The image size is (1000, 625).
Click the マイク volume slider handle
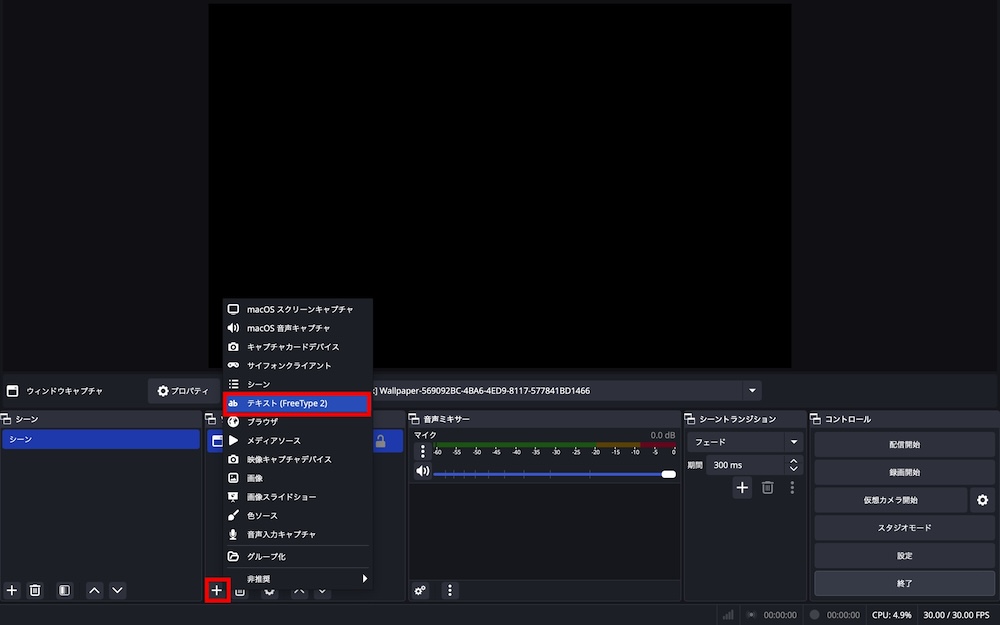click(x=668, y=474)
